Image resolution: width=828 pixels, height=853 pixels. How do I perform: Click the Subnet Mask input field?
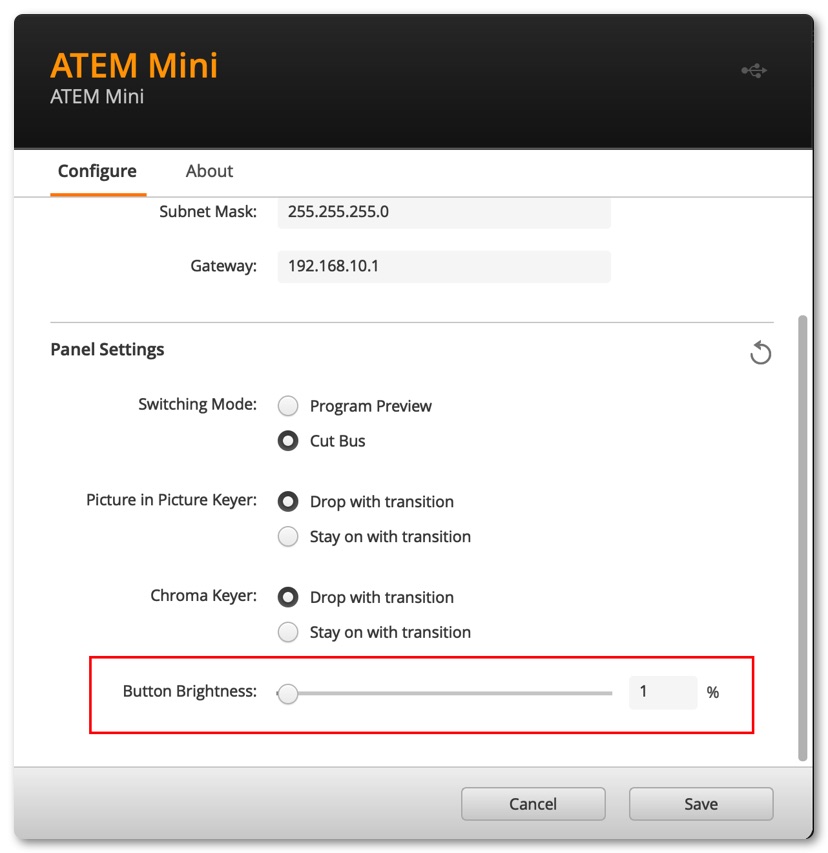pos(444,212)
